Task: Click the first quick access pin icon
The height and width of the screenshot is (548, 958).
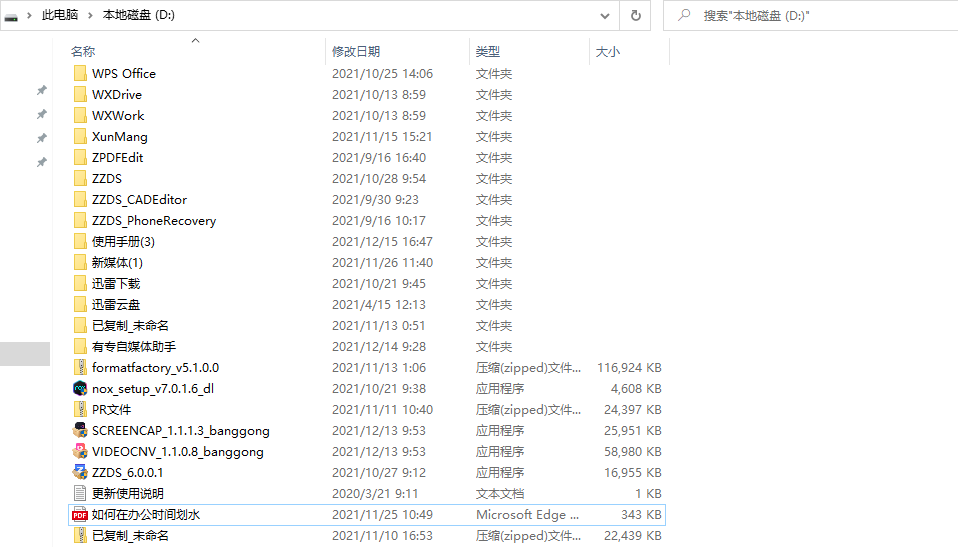Action: click(42, 90)
